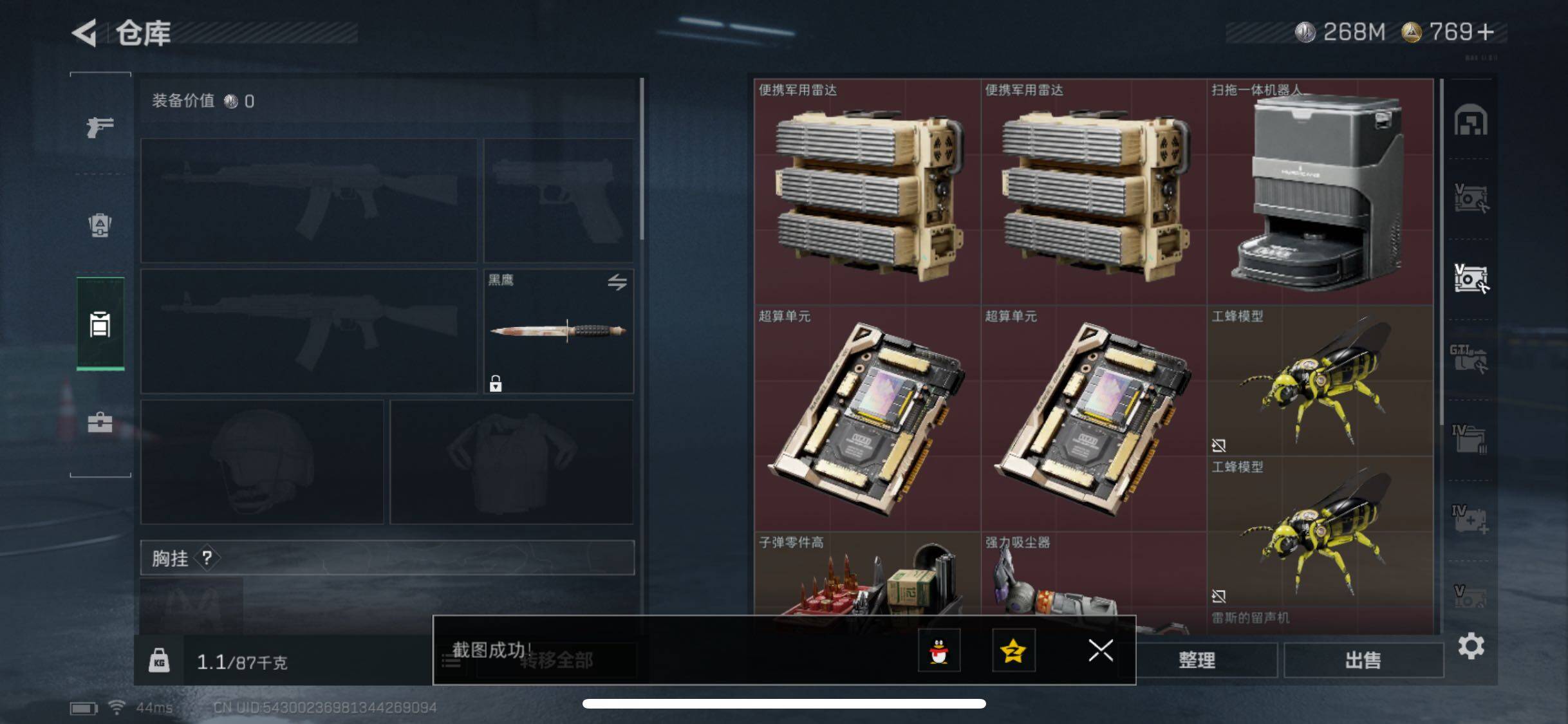Click the 出售 sell button

click(x=1363, y=660)
